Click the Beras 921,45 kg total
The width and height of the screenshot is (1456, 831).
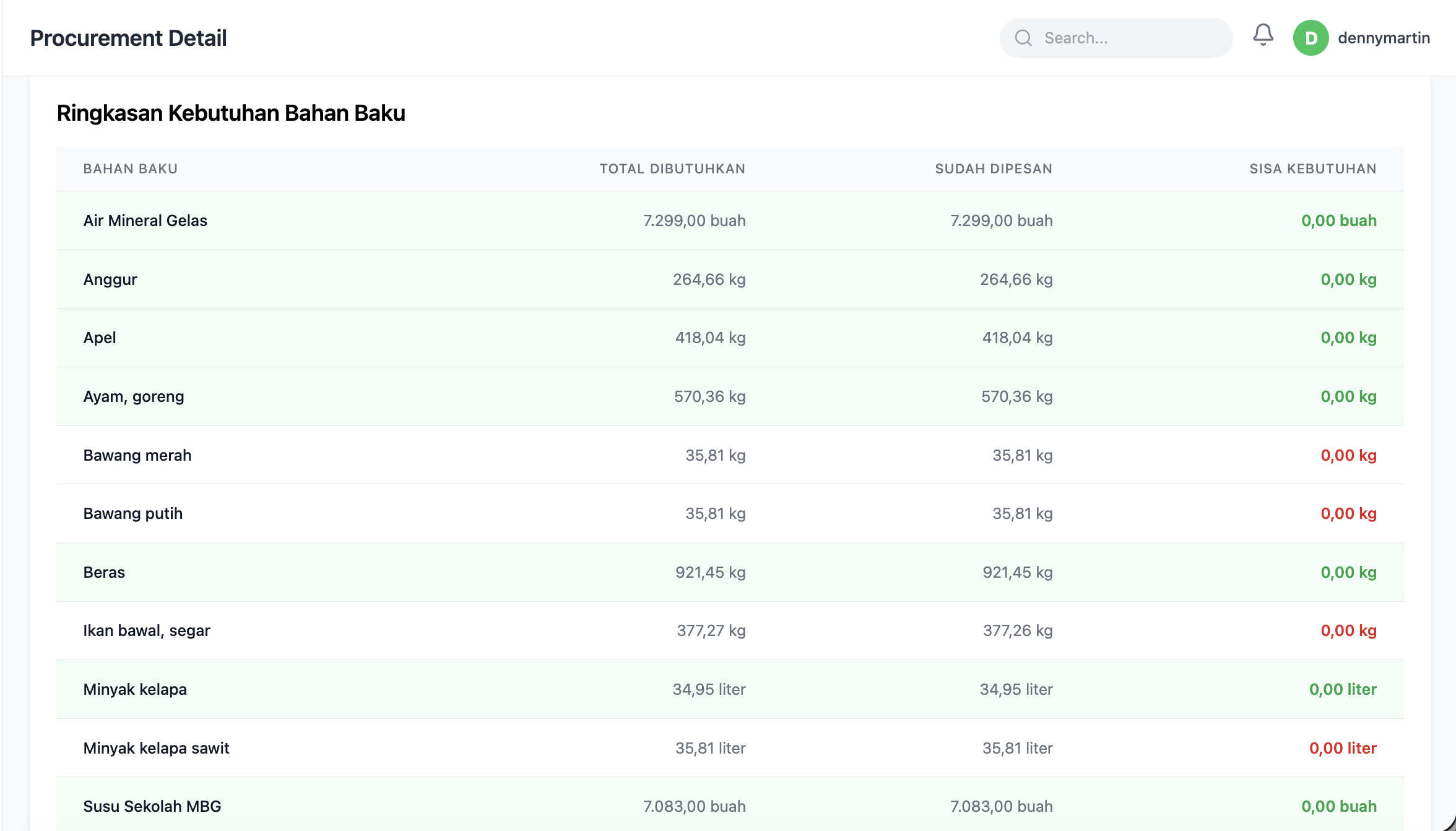click(x=710, y=572)
